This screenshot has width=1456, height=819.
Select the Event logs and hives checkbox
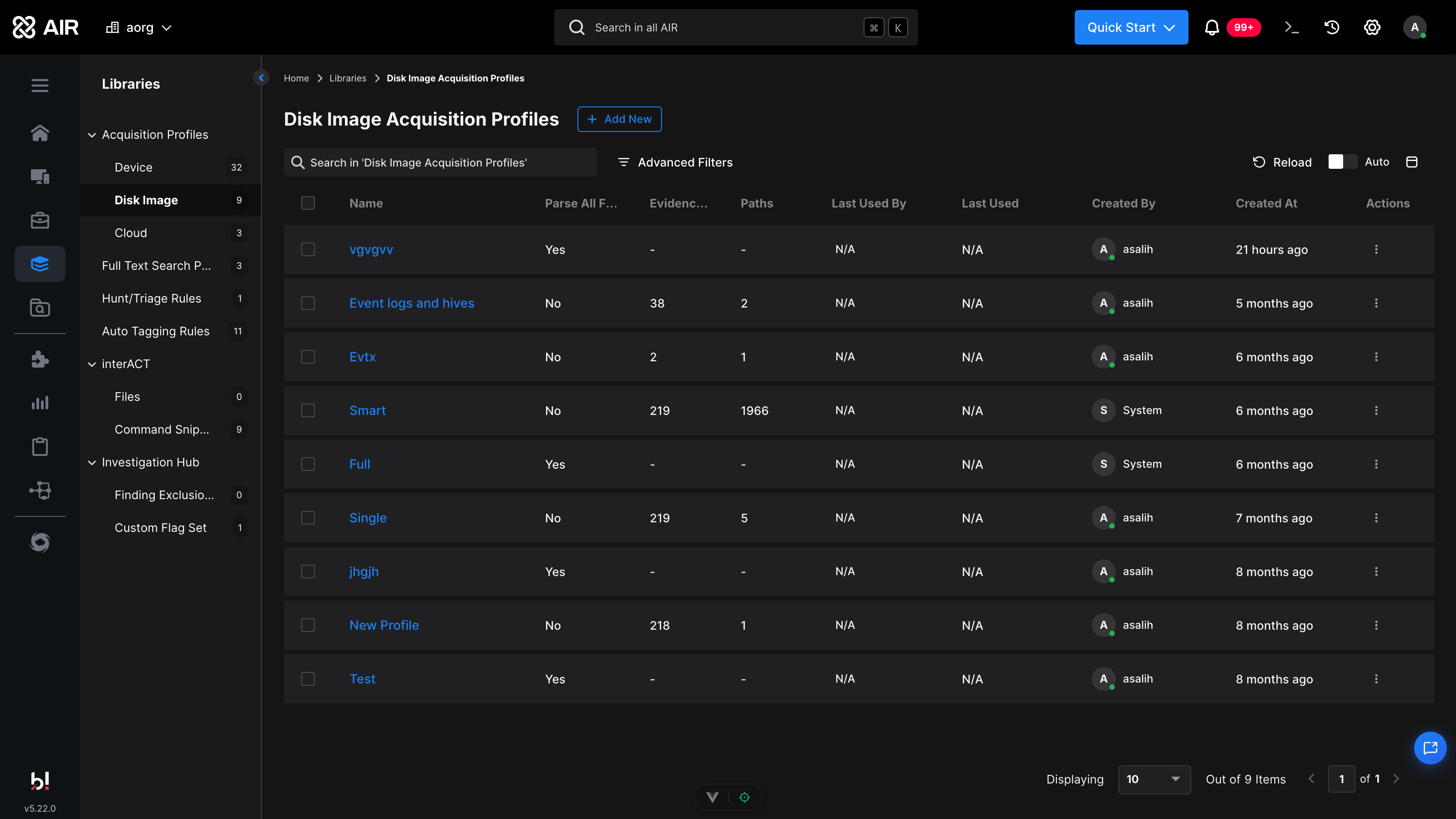(308, 303)
